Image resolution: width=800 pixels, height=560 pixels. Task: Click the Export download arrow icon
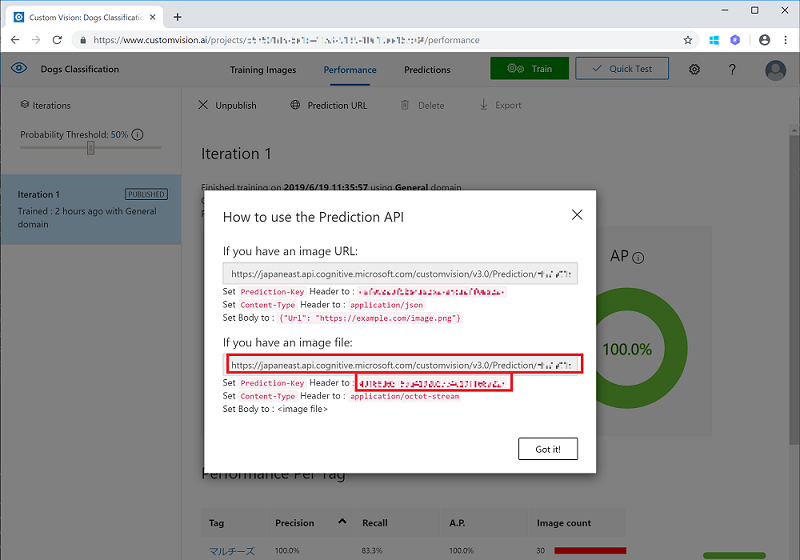click(x=483, y=105)
